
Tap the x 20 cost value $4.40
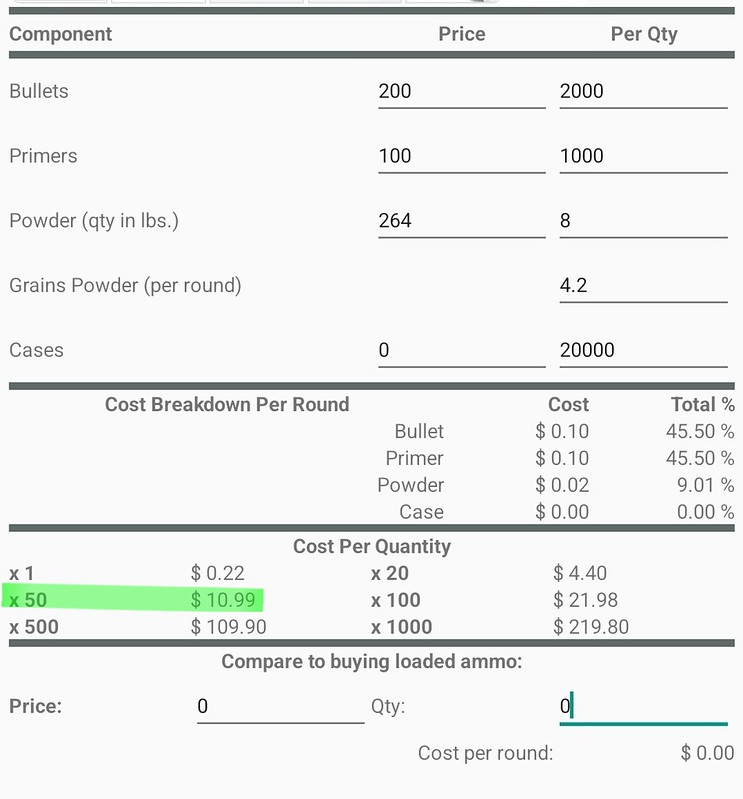click(579, 573)
